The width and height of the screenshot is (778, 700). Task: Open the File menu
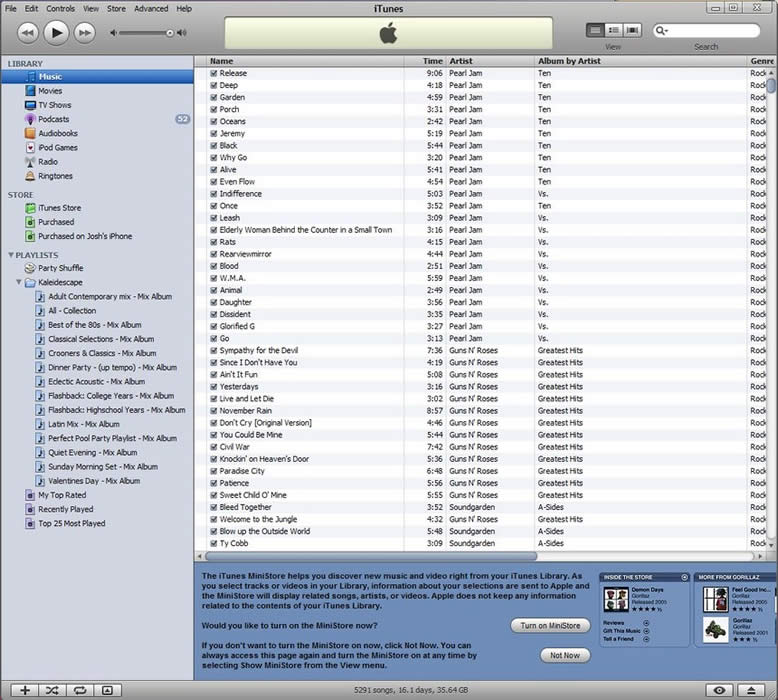tap(10, 8)
